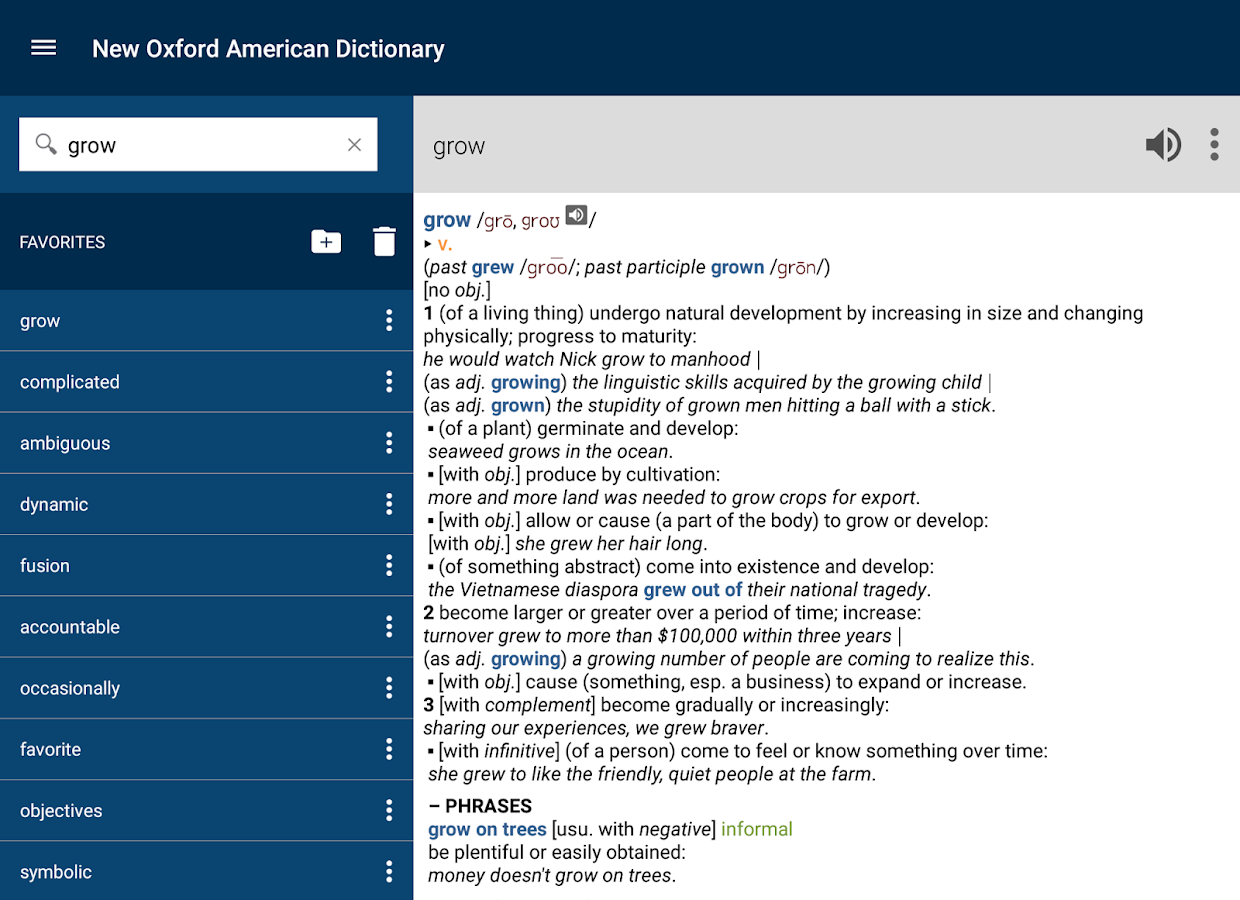Delete favorites with the trash icon
Viewport: 1240px width, 900px height.
coord(384,241)
